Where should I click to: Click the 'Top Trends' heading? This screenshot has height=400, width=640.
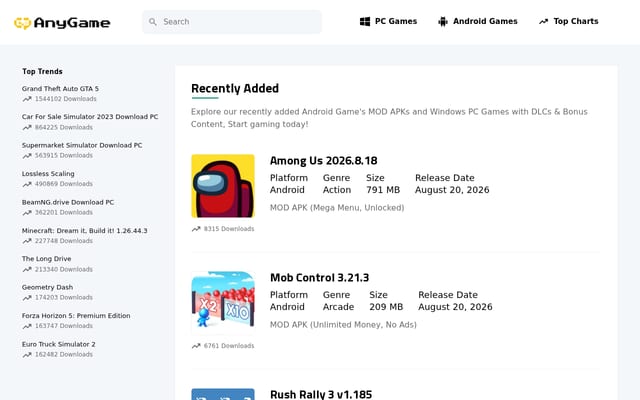click(x=42, y=71)
